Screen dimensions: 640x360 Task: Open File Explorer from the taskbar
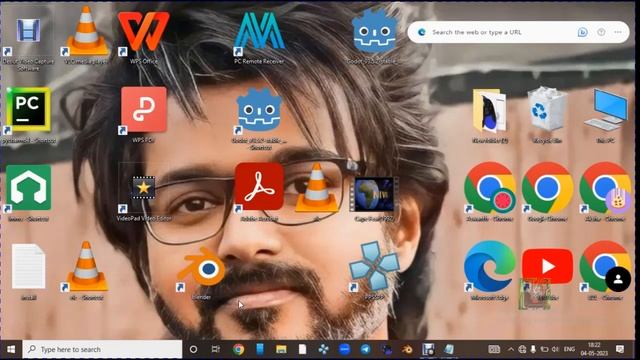281,349
